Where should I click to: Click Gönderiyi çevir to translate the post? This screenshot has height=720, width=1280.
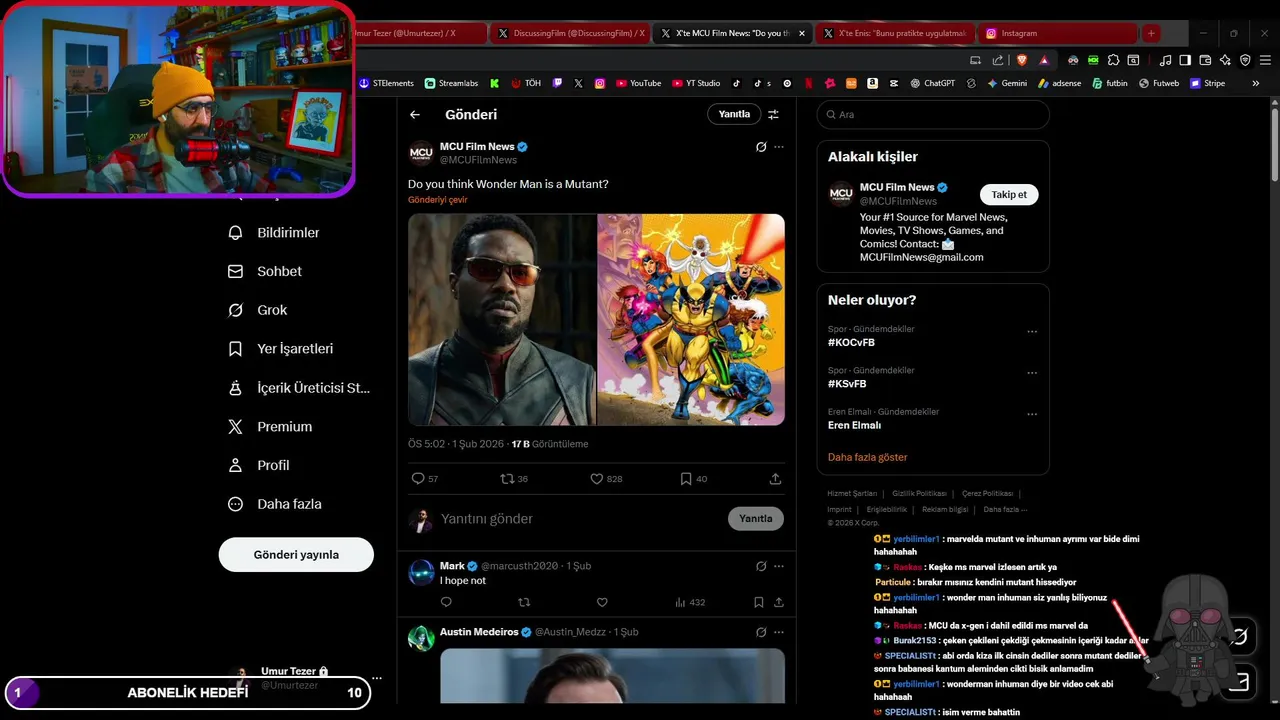coord(437,200)
